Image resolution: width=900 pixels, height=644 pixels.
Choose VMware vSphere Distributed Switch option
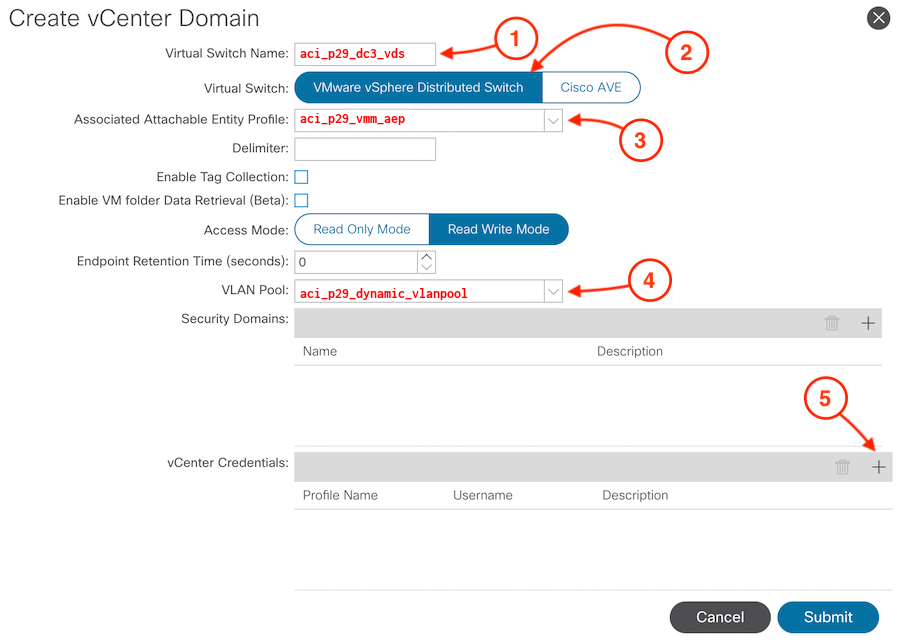tap(418, 87)
